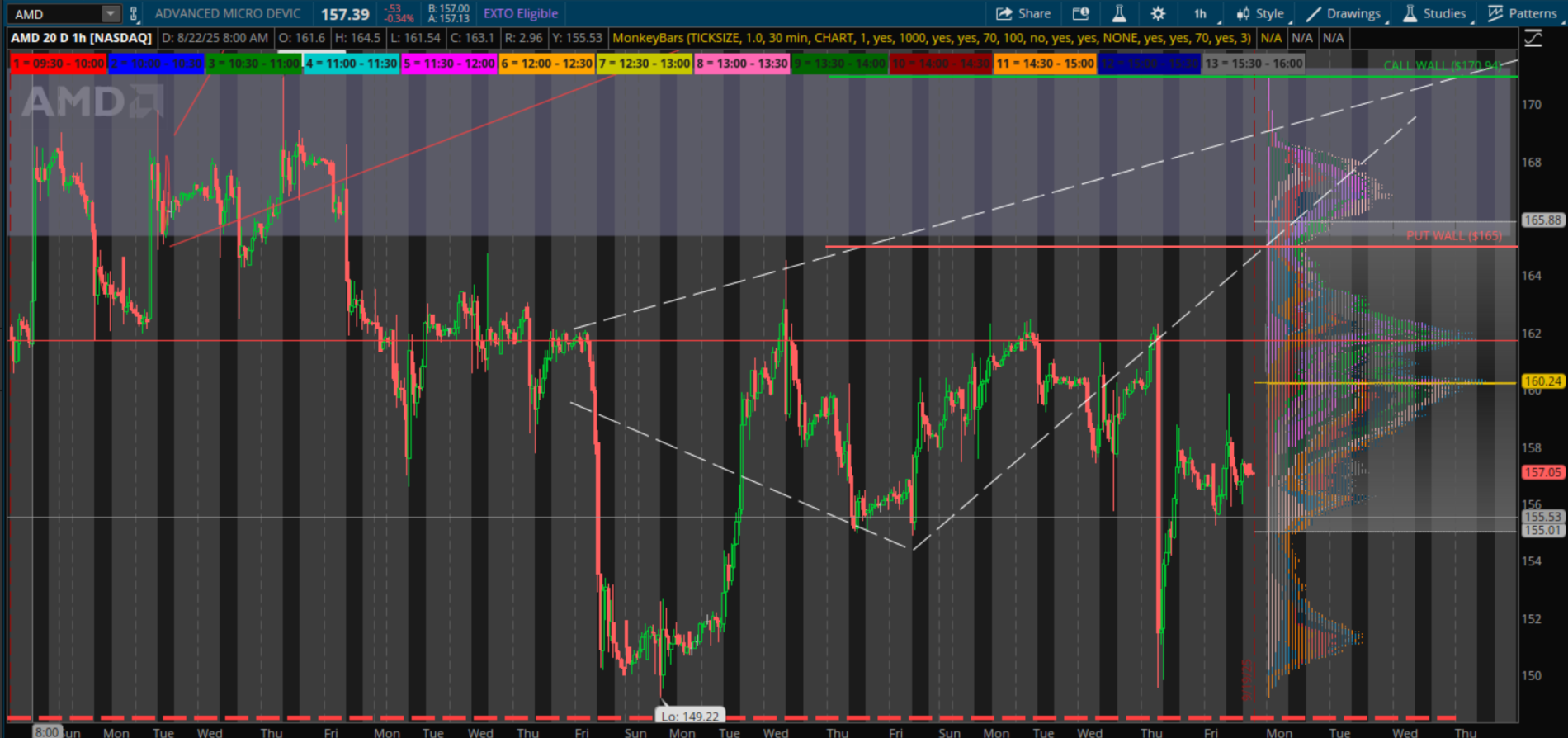Click the Lo: 149.22 price bubble
This screenshot has height=738, width=1568.
tap(691, 716)
